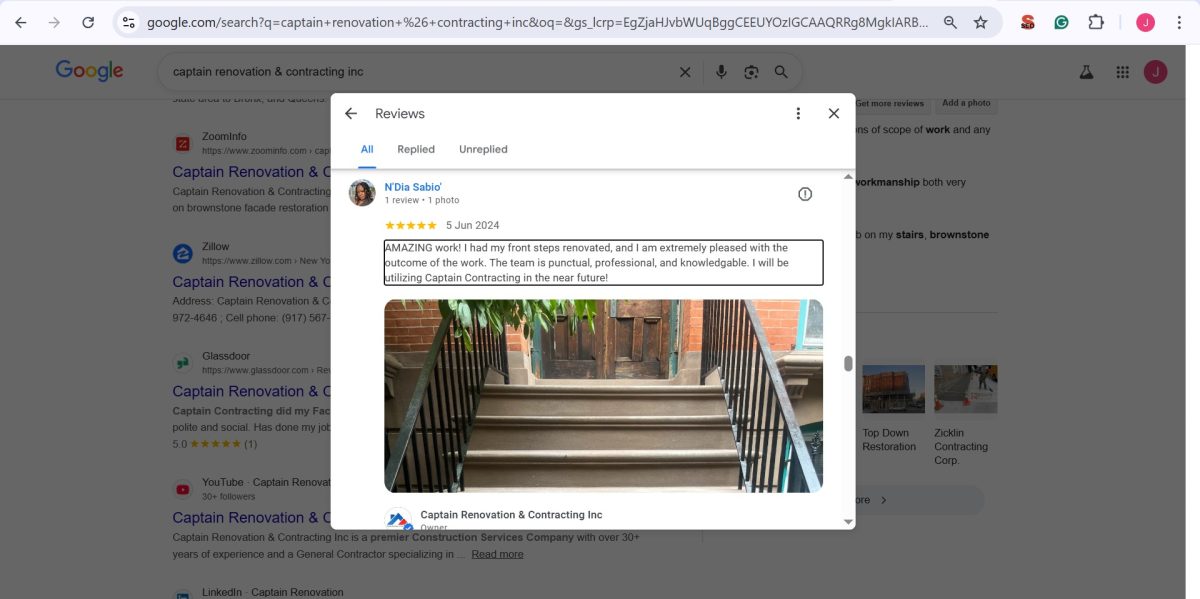Reload the page using browser refresh
Screen dimensions: 1200x599
pos(88,22)
